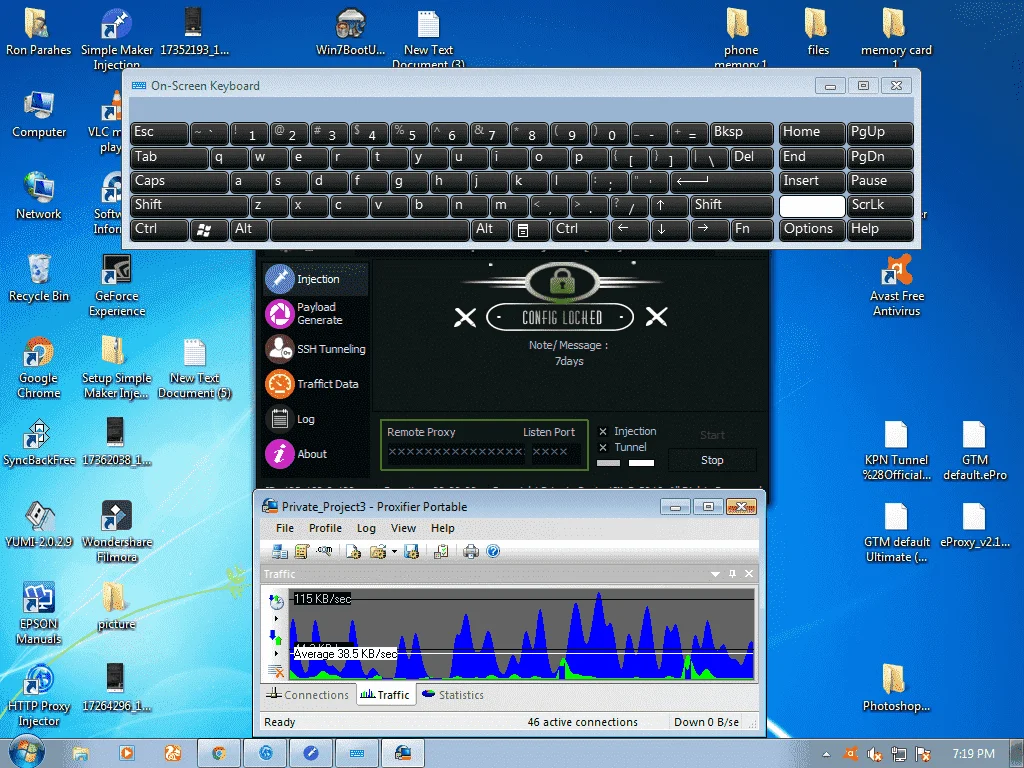Toggle the Injection checkbox in injector
1024x768 pixels.
(x=603, y=432)
